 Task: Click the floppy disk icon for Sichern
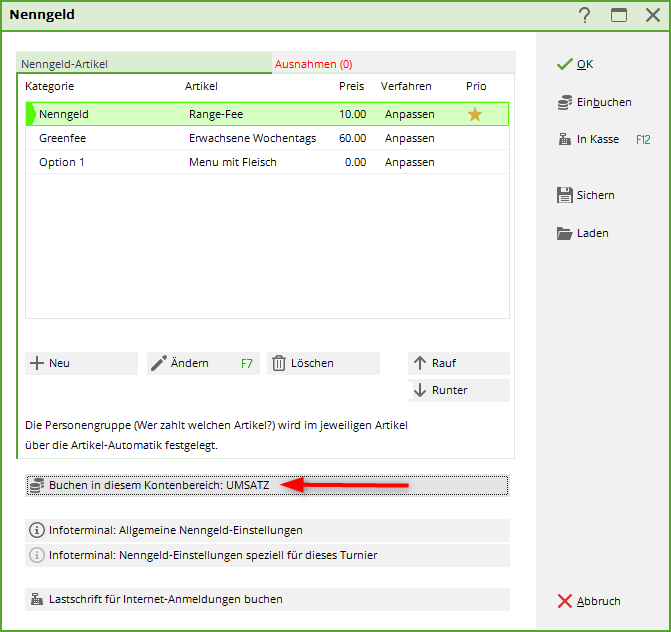tap(564, 195)
